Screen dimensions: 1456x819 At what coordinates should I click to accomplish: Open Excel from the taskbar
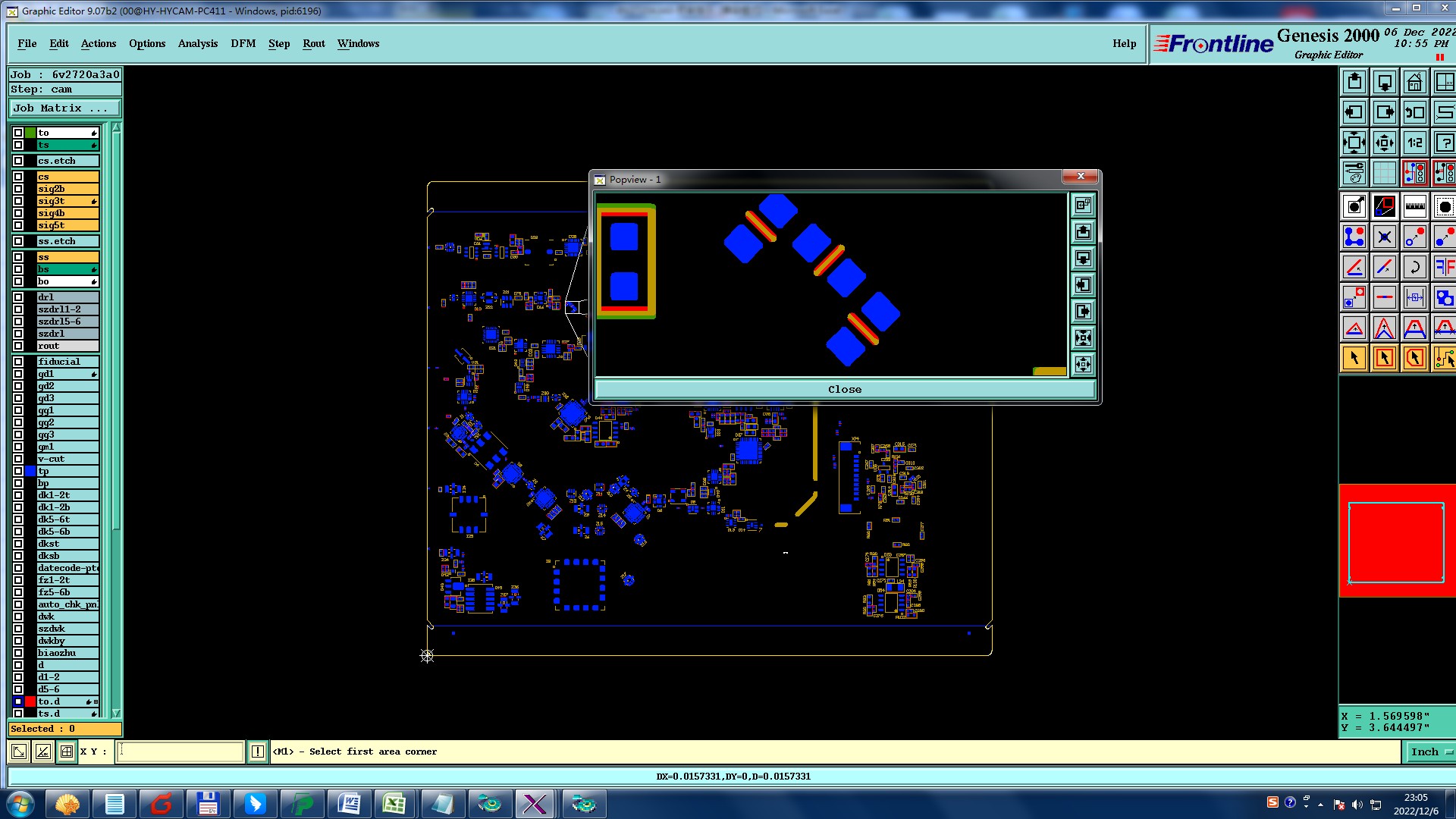(x=394, y=804)
